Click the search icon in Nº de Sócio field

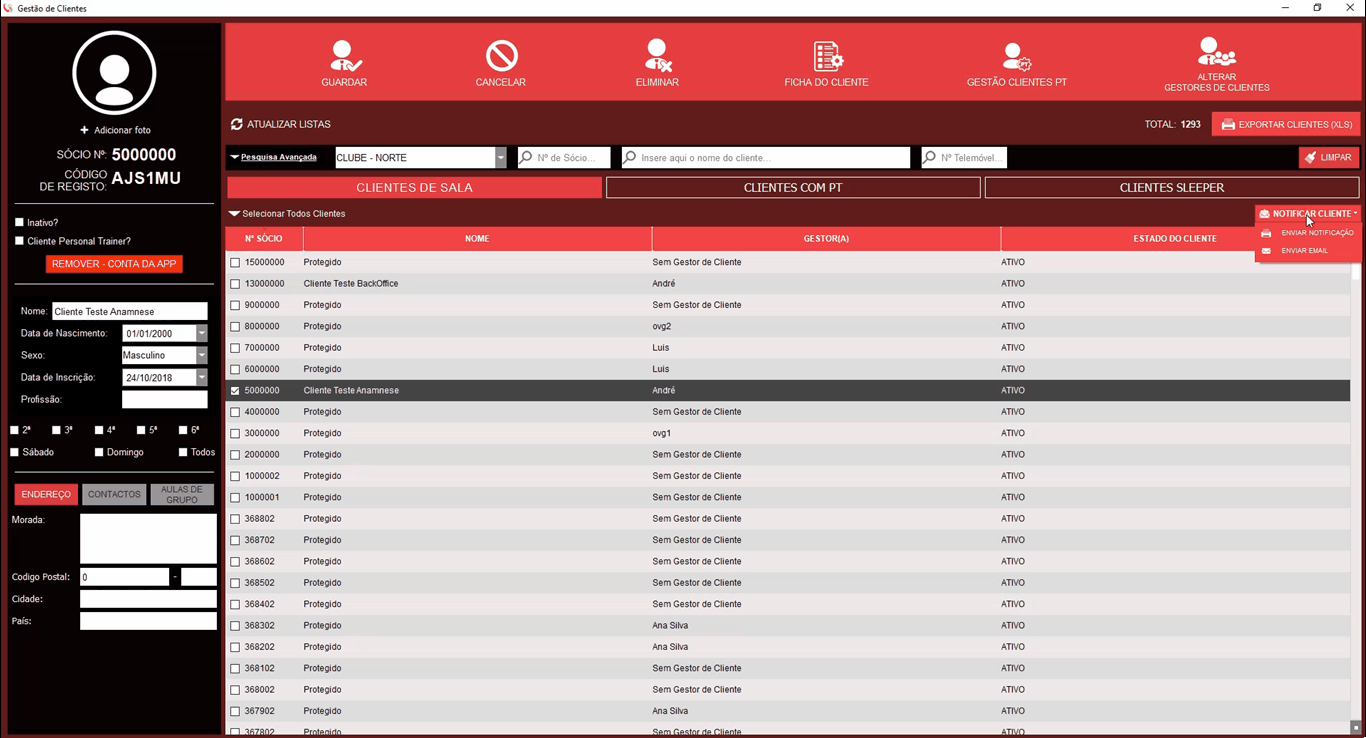click(x=527, y=157)
